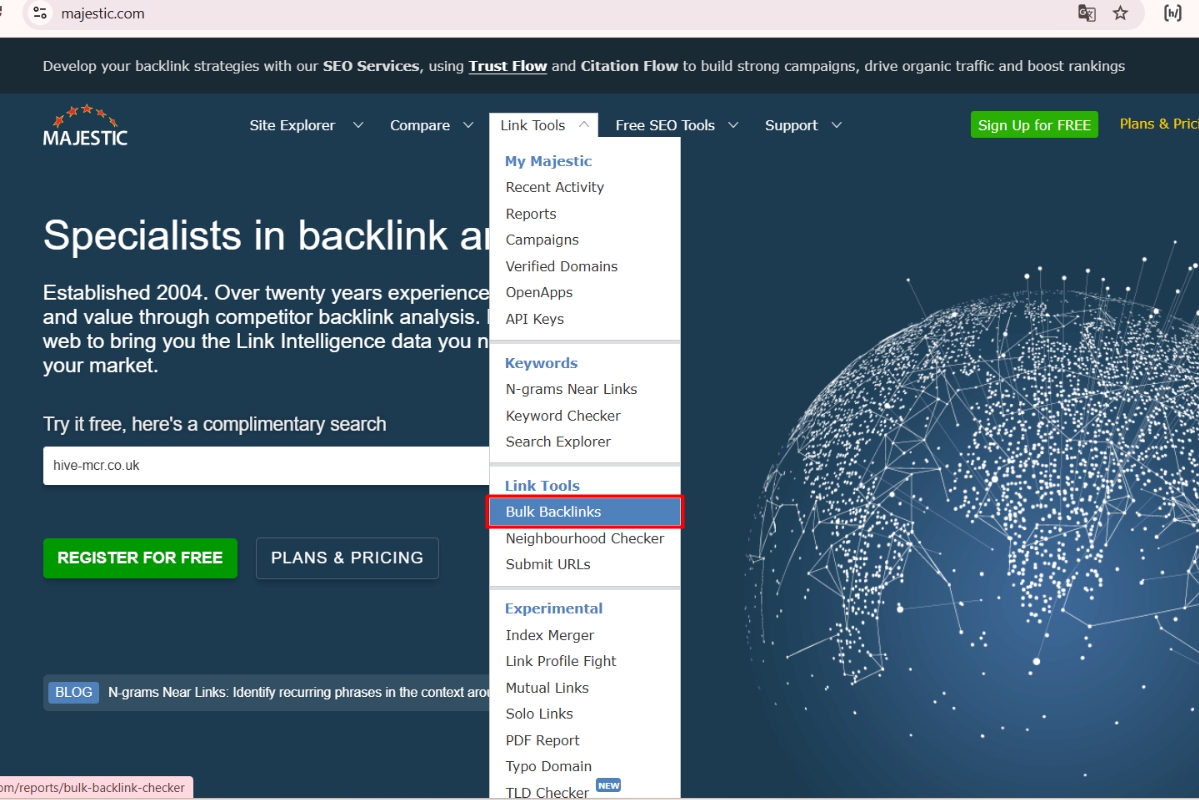This screenshot has height=800, width=1199.
Task: Open Keyword Checker tool
Action: (x=563, y=416)
